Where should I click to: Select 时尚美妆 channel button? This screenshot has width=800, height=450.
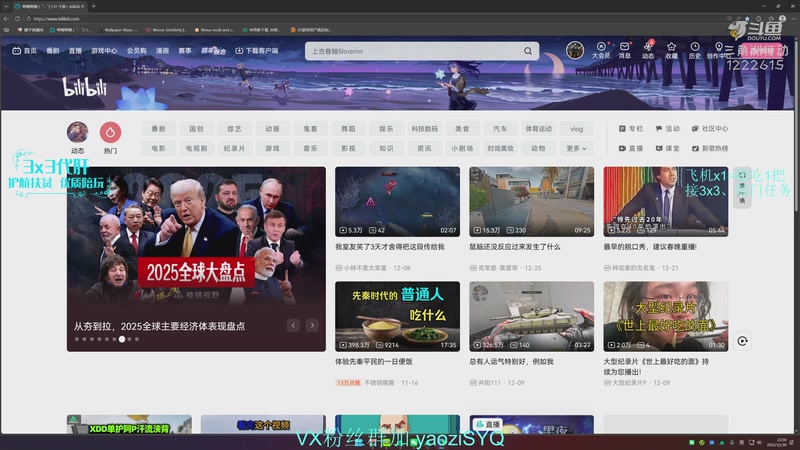(501, 148)
